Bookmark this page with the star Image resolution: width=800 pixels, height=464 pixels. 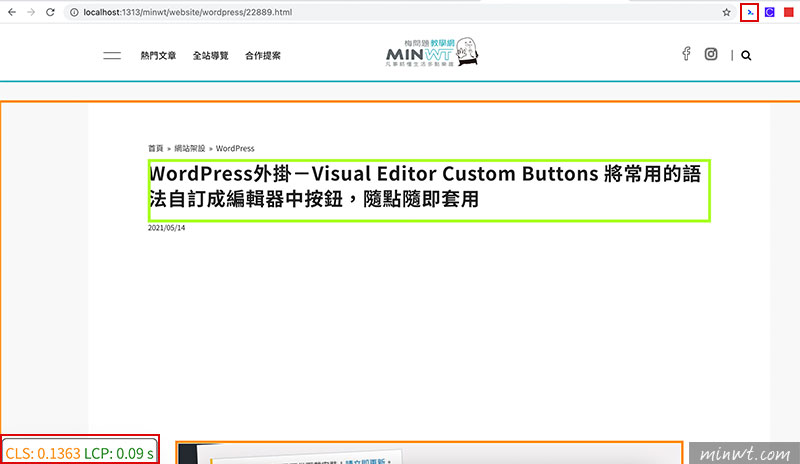point(727,12)
